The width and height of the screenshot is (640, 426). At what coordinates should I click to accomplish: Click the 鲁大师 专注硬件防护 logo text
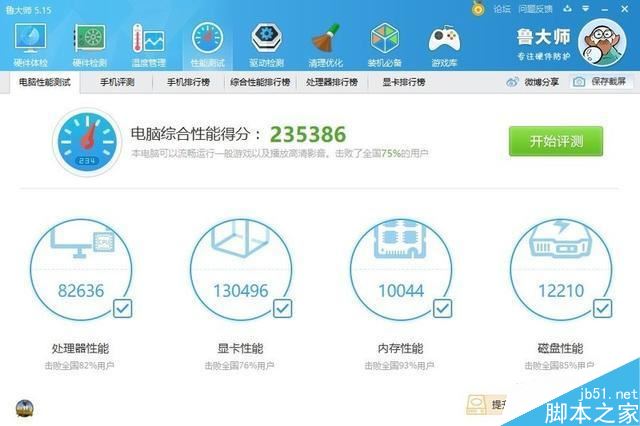point(543,44)
